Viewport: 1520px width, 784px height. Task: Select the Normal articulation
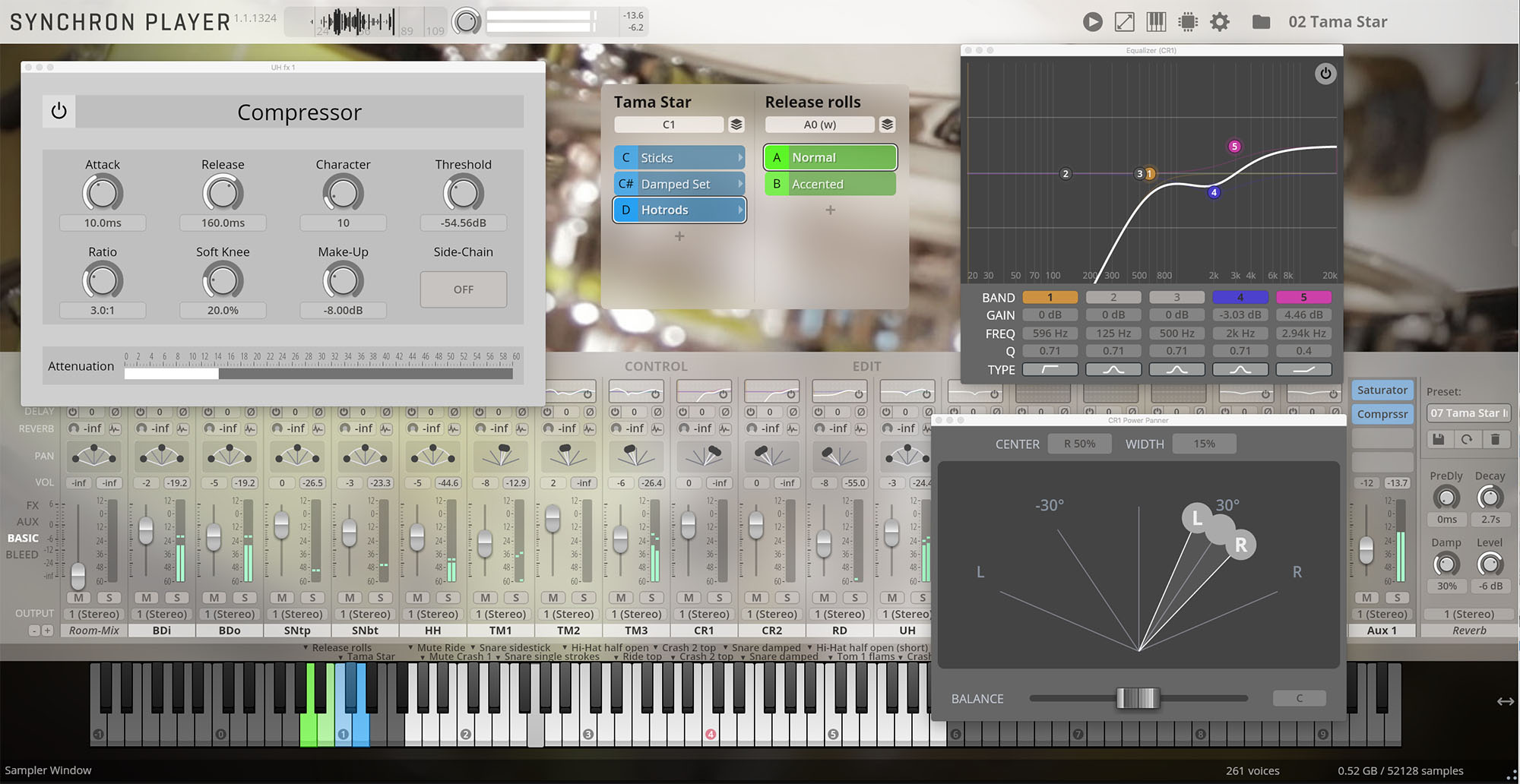pyautogui.click(x=831, y=158)
